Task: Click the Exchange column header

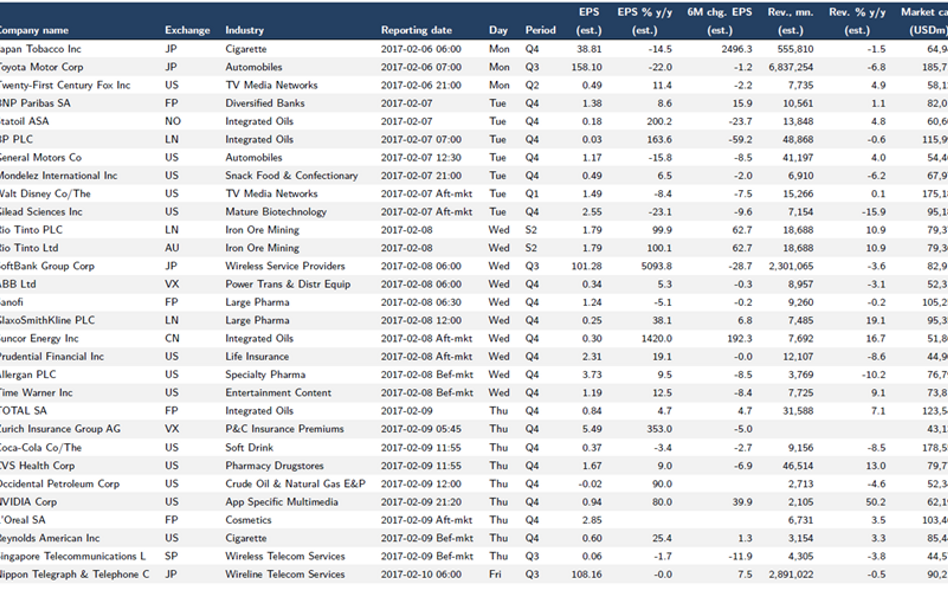Action: (x=187, y=30)
